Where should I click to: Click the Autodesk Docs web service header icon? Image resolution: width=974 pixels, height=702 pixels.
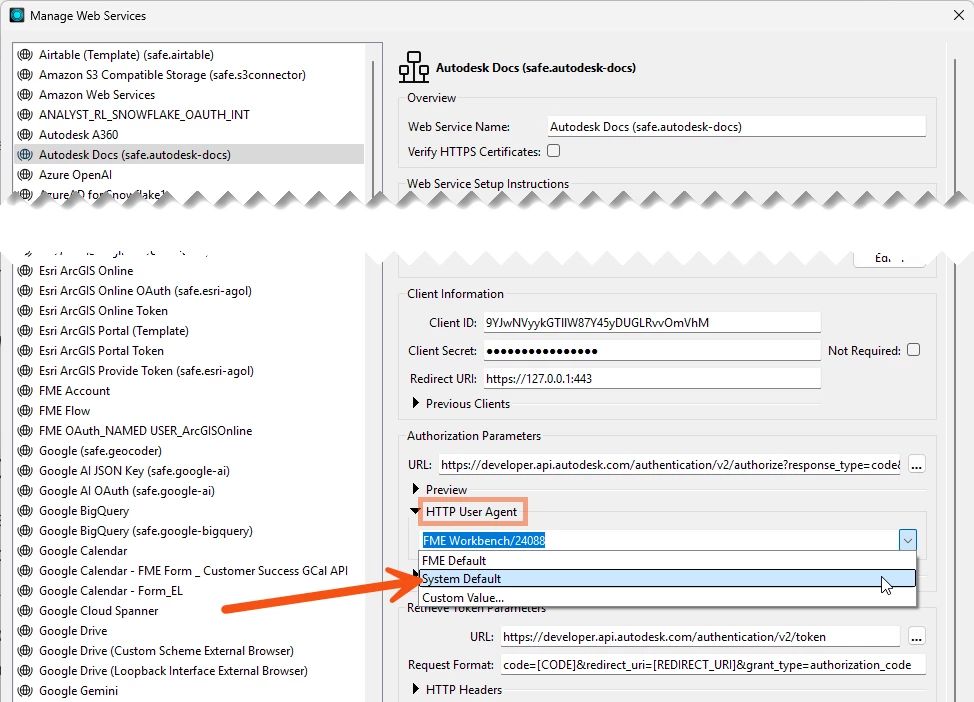414,67
